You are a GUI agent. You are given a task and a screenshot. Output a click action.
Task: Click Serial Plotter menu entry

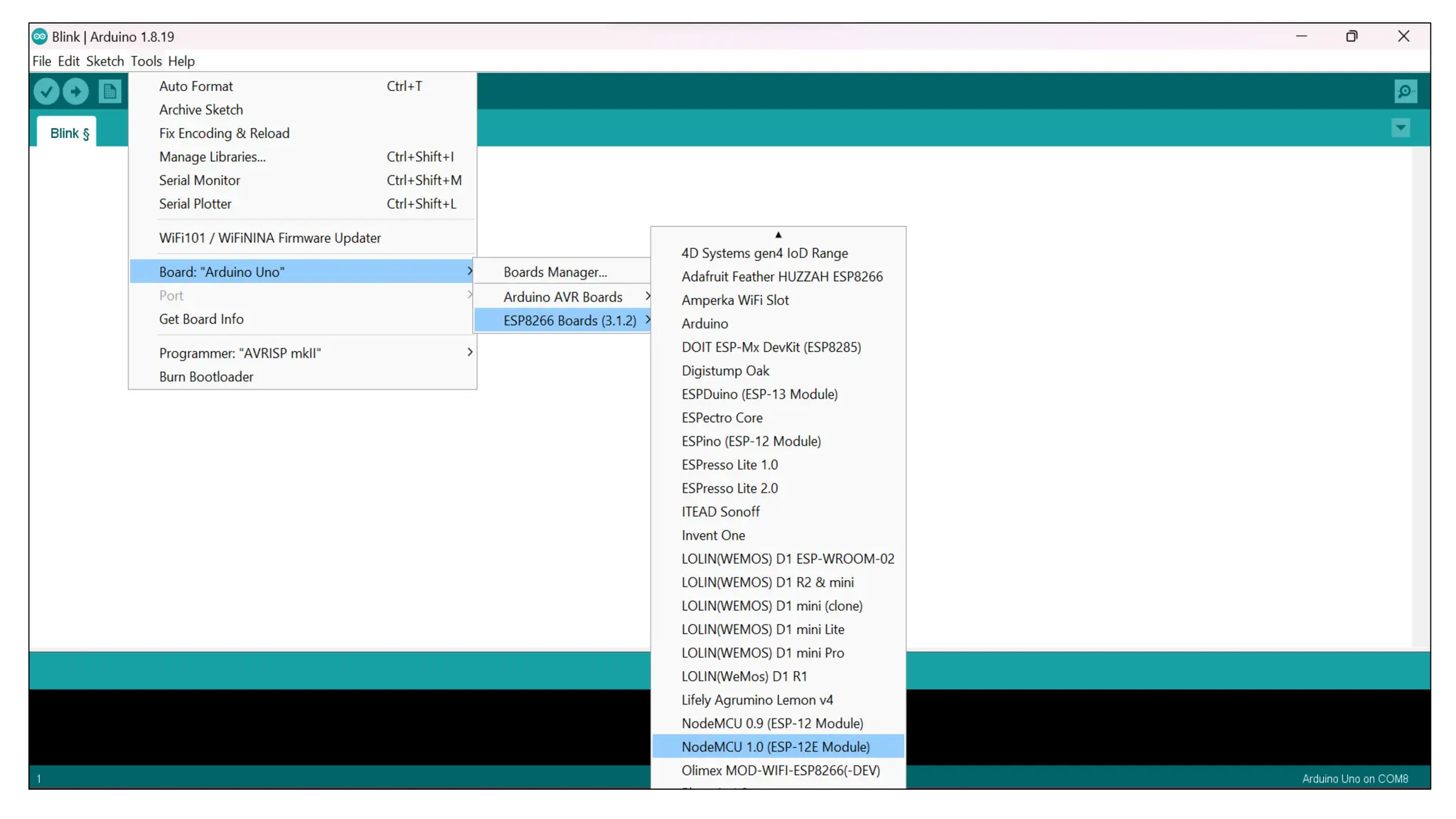point(195,204)
